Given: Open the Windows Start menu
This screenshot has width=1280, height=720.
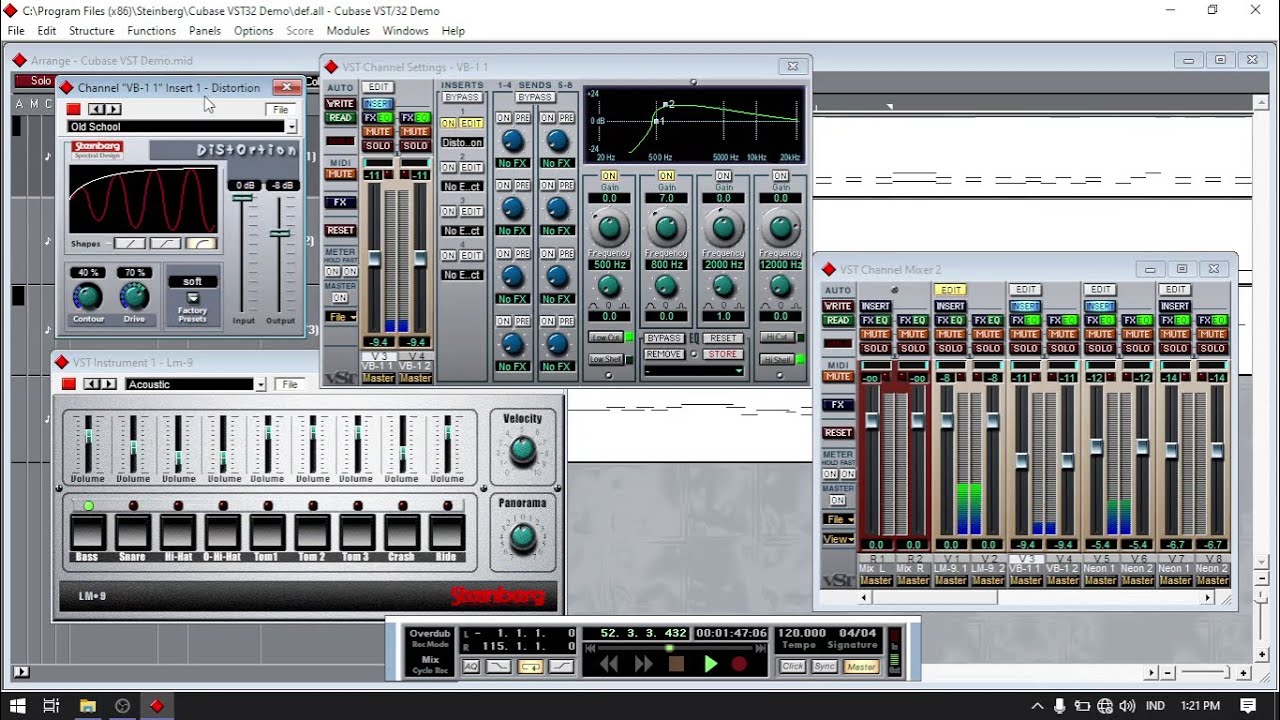Looking at the screenshot, I should pyautogui.click(x=17, y=706).
